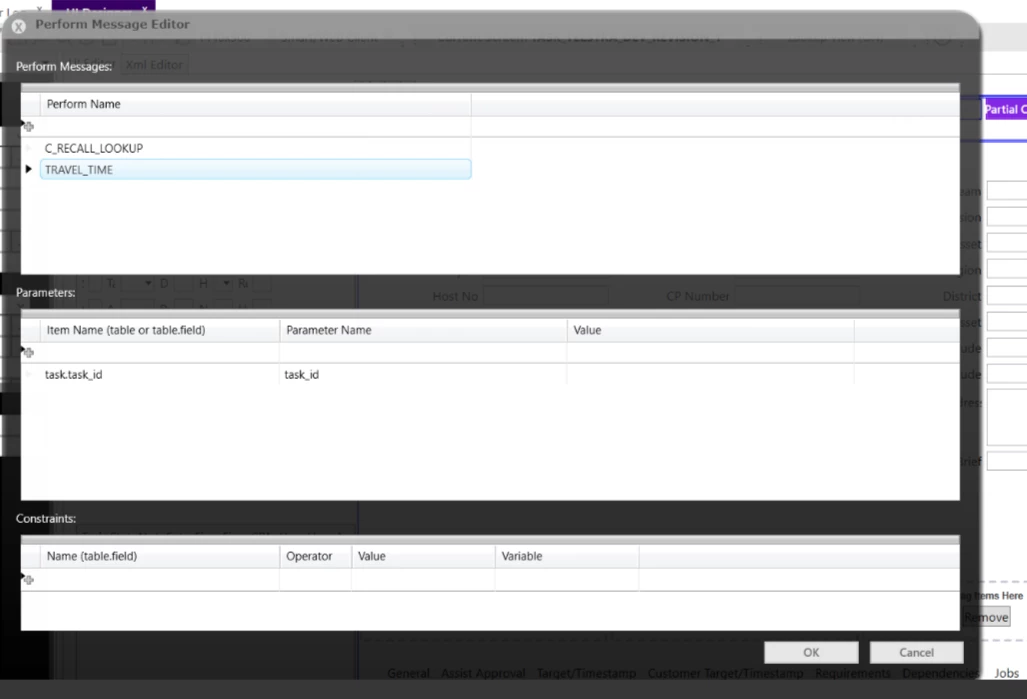
Task: Click the Perform Name column header
Action: coord(255,104)
